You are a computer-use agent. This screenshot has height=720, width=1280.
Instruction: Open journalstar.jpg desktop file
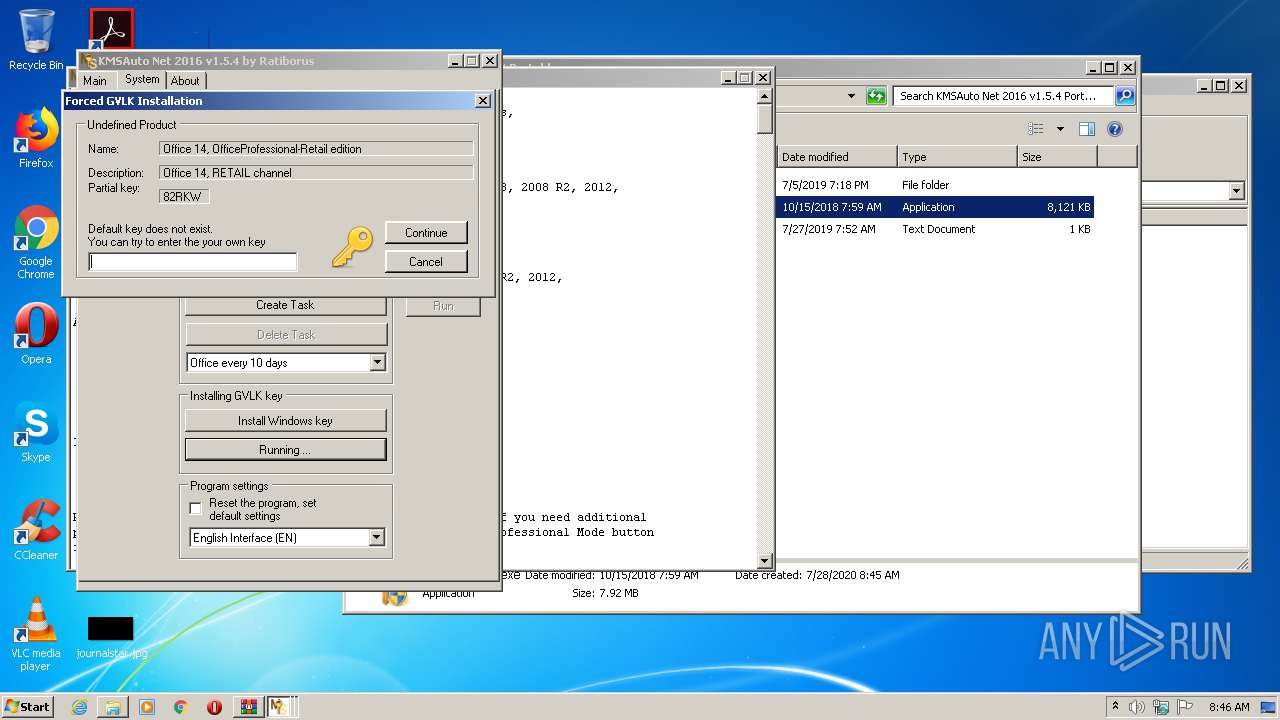111,636
